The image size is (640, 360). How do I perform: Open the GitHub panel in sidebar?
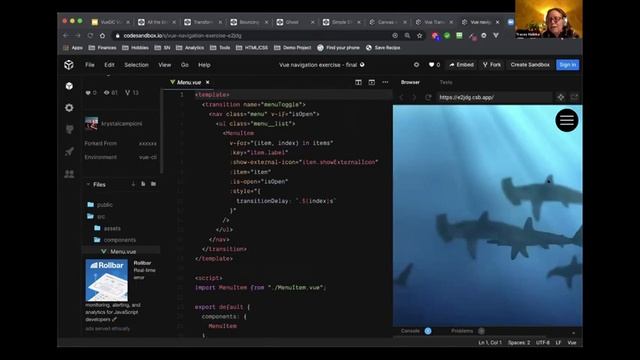(x=69, y=129)
